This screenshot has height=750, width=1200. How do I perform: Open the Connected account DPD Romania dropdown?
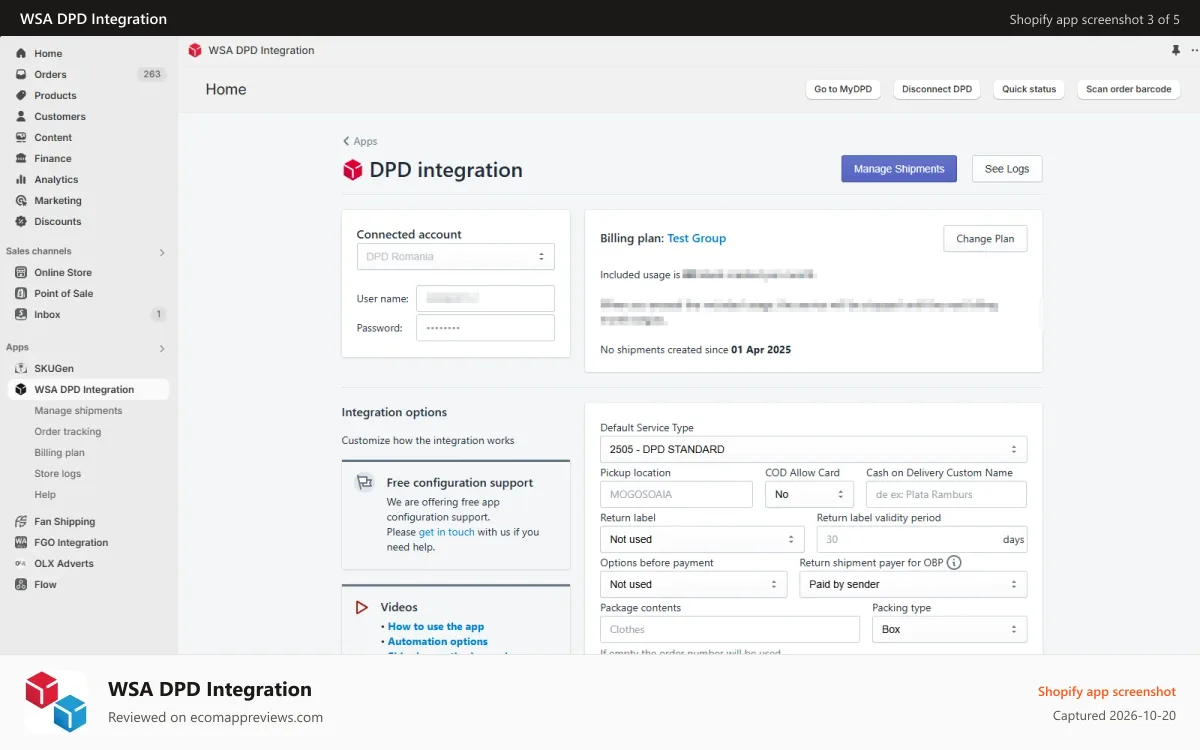click(456, 256)
